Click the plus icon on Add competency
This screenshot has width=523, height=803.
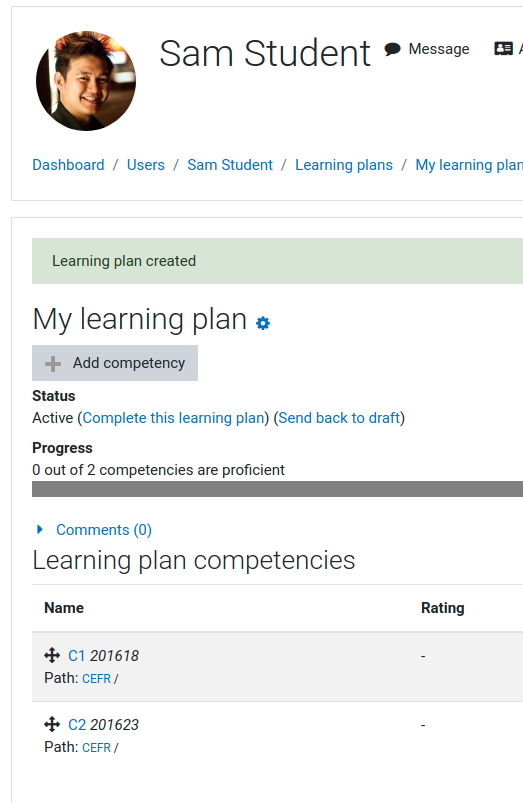pyautogui.click(x=53, y=364)
